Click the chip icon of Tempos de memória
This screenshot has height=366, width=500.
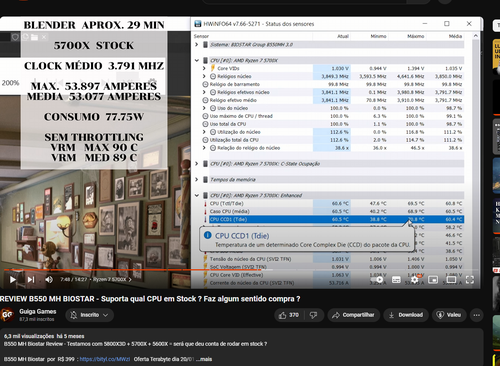coord(205,180)
